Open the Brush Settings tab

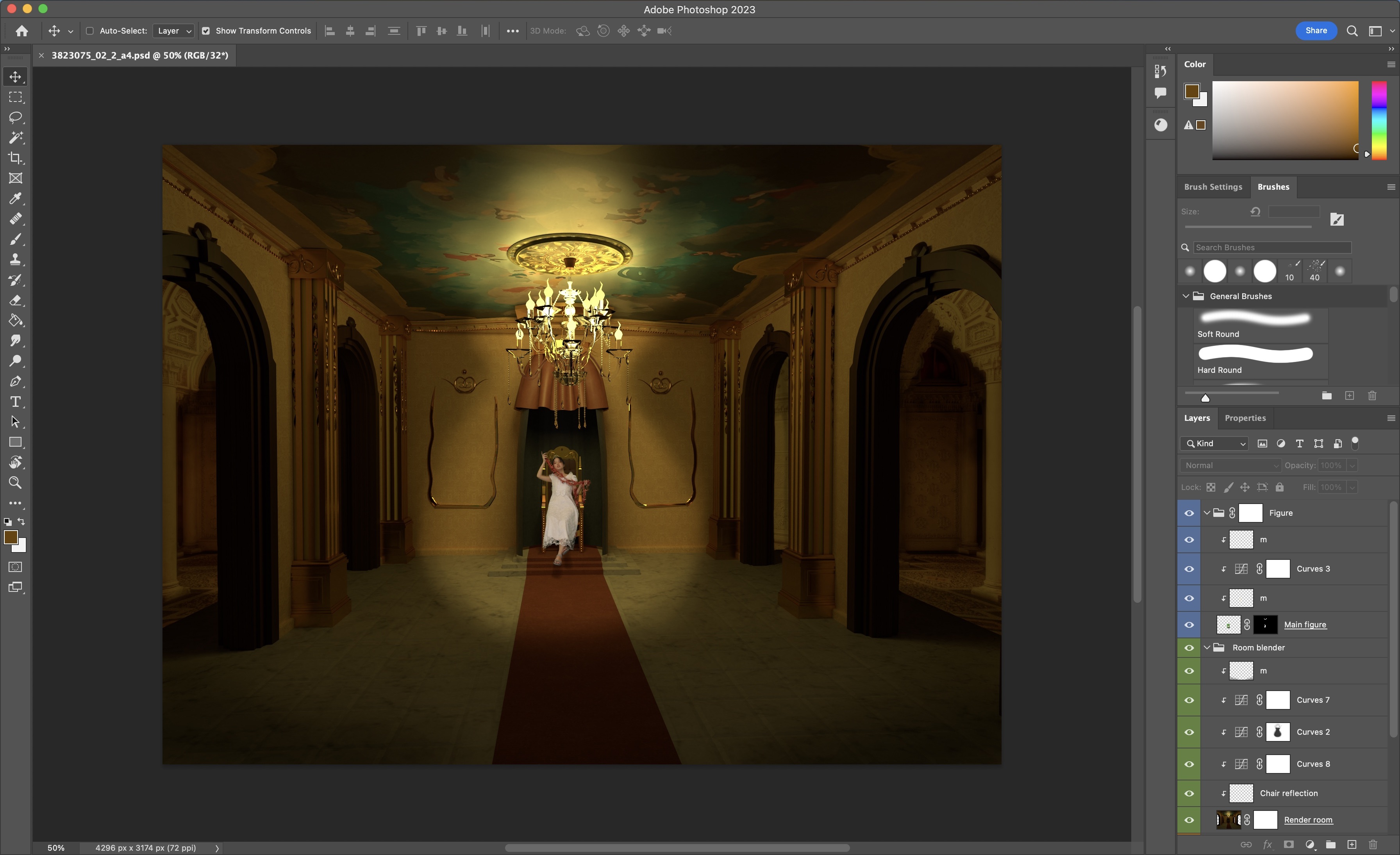(1213, 187)
